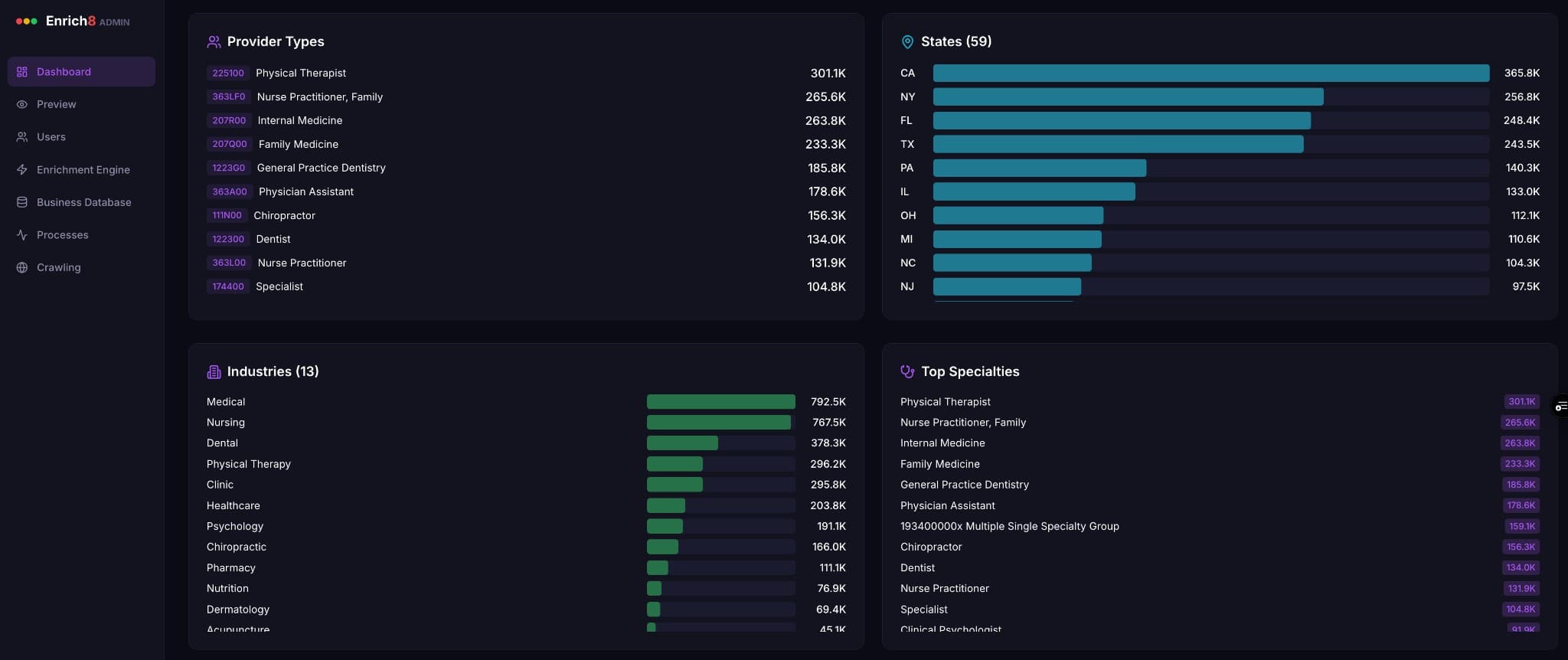Click the Medical industry green bar

tap(720, 402)
